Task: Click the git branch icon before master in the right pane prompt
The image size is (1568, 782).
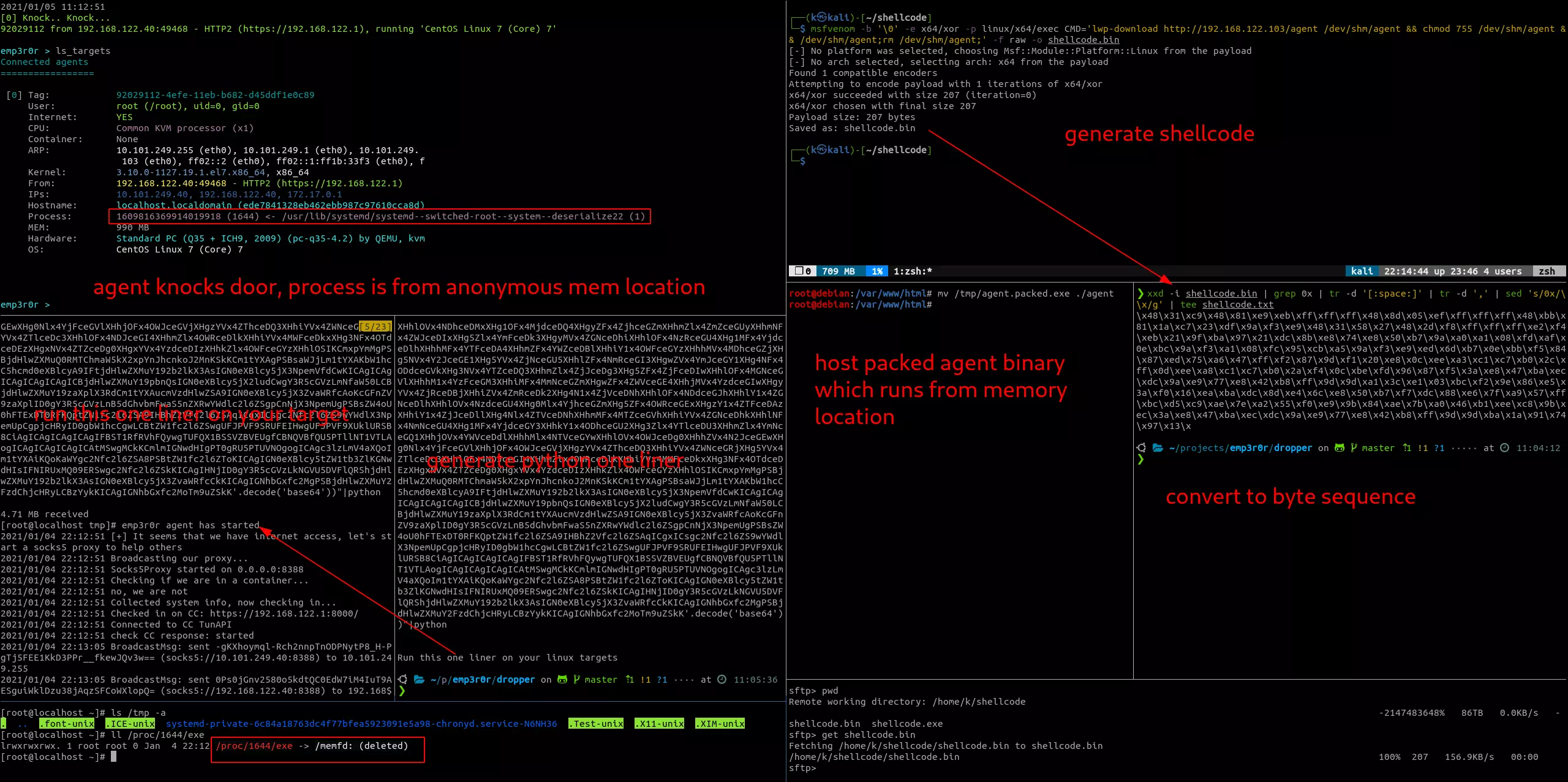Action: click(1354, 448)
